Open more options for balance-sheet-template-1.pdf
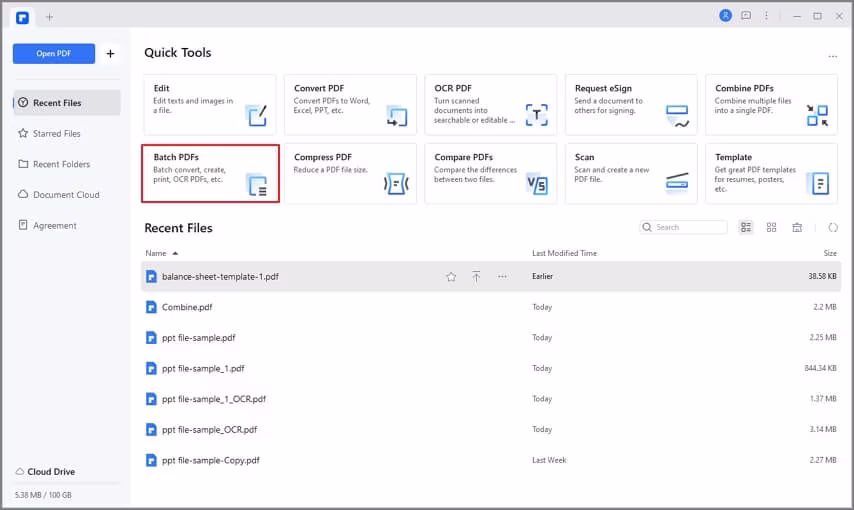This screenshot has width=854, height=510. (x=502, y=277)
